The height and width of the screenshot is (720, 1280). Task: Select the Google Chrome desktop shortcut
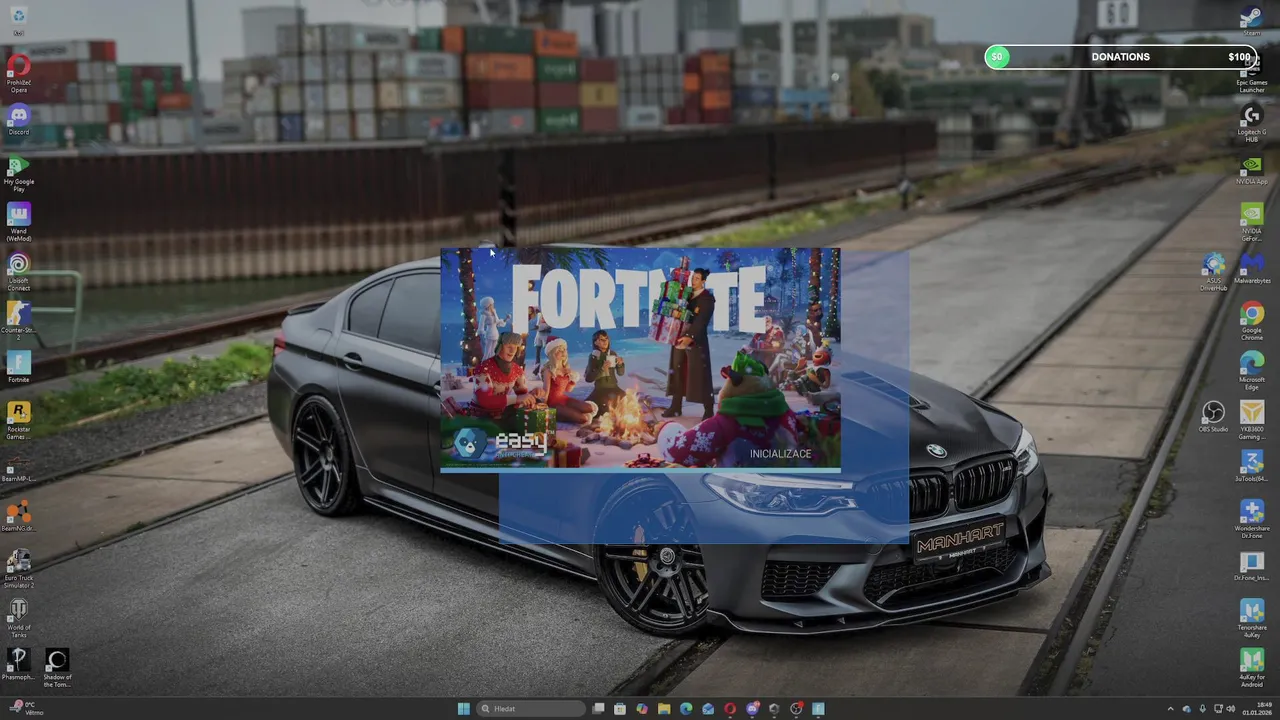[x=1251, y=321]
